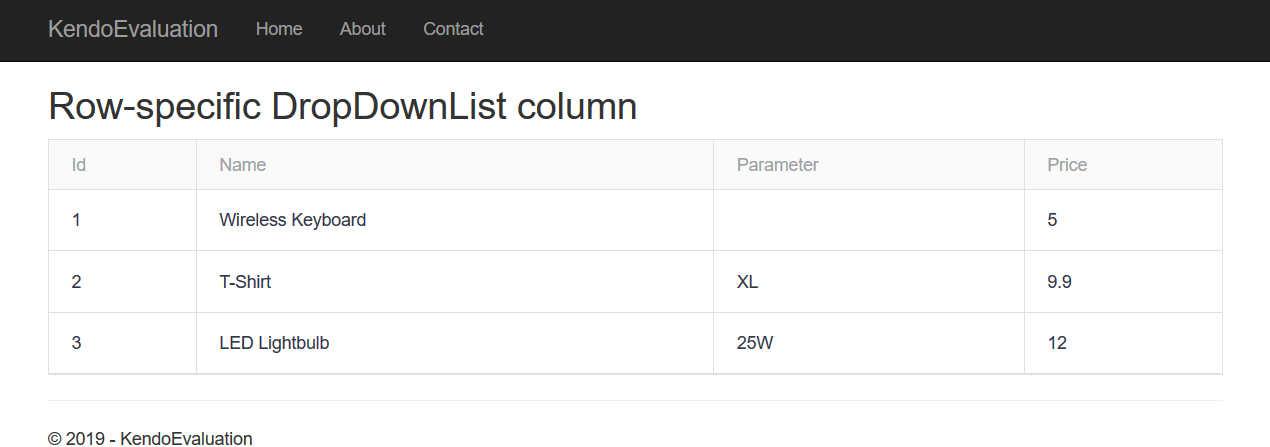Open the Contact page link
1270x447 pixels.
click(x=453, y=29)
